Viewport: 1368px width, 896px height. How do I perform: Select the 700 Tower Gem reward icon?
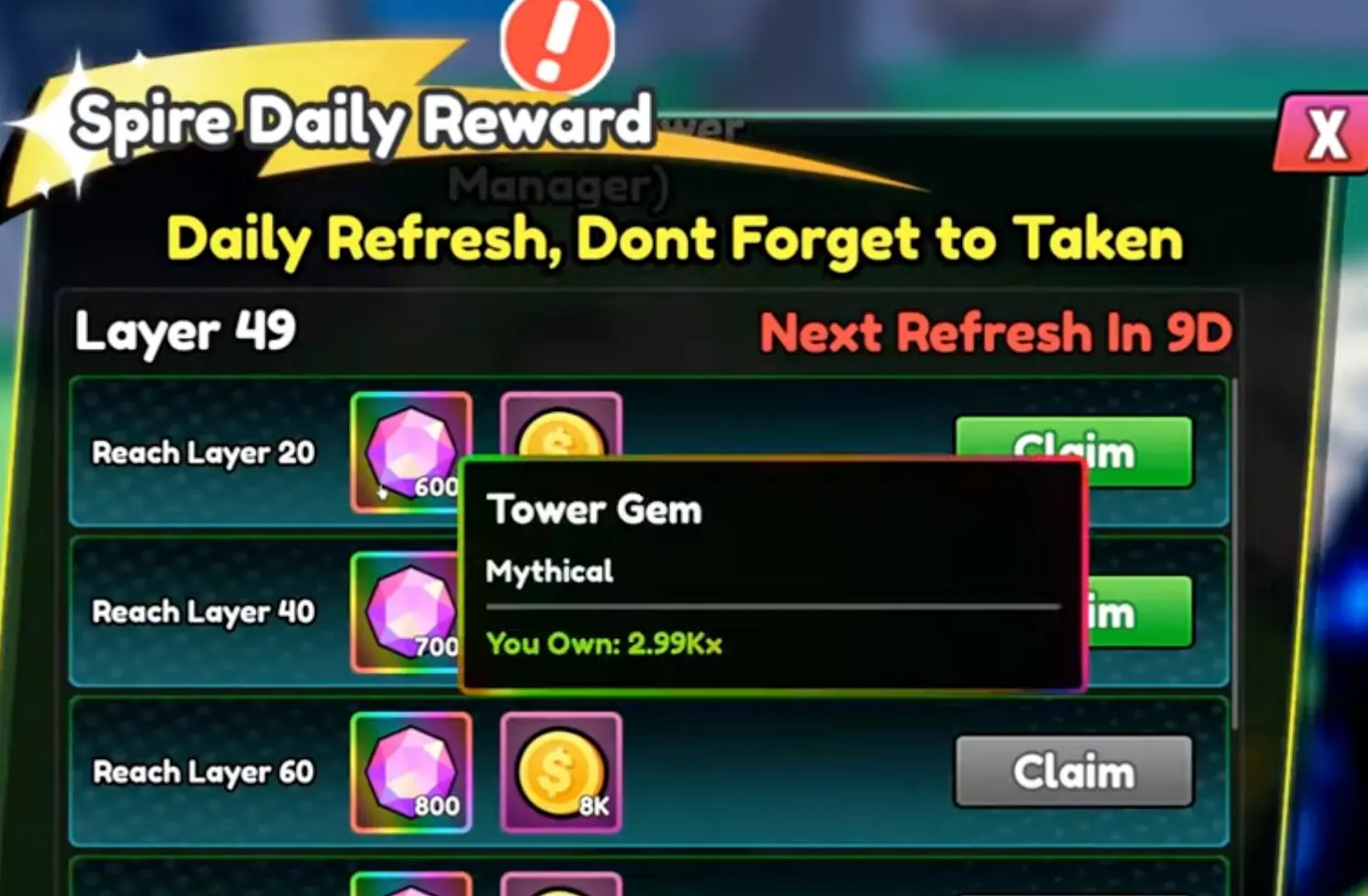point(404,612)
